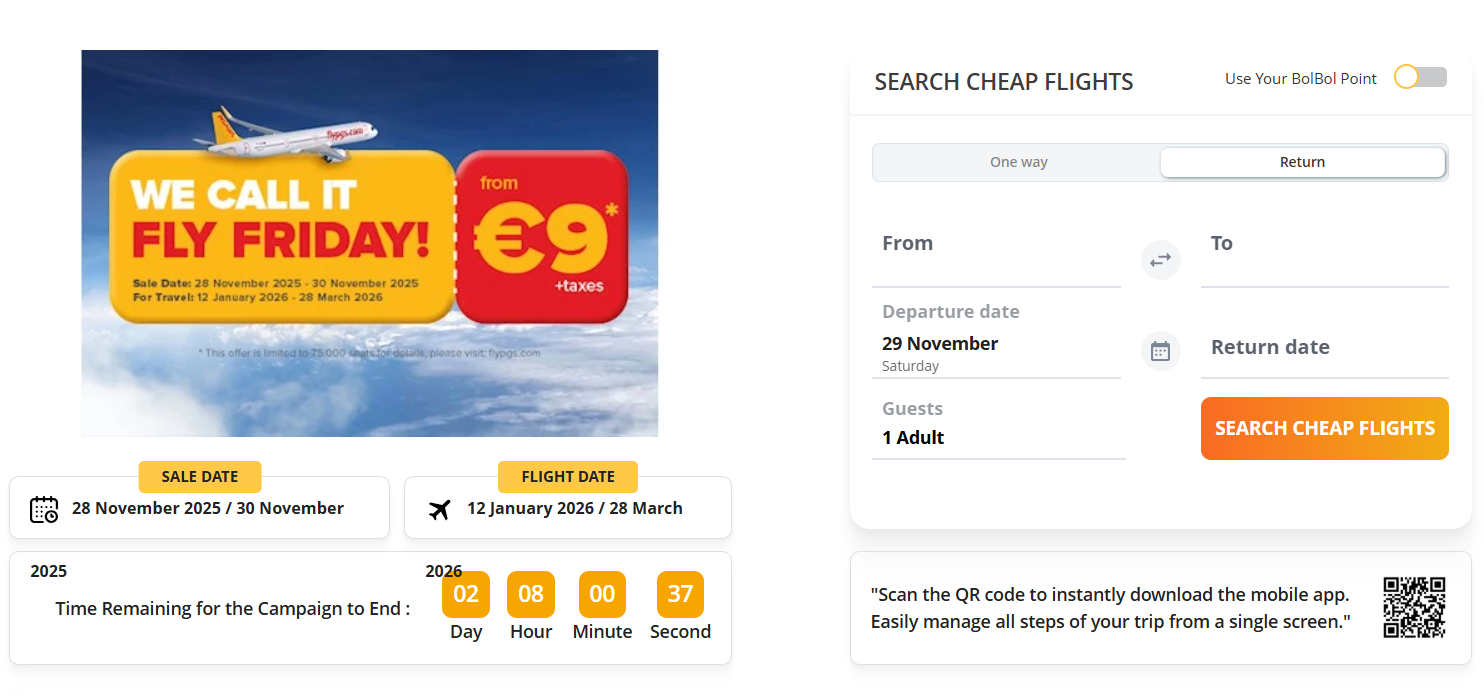Select the Return trip option
The image size is (1484, 696).
[x=1302, y=162]
